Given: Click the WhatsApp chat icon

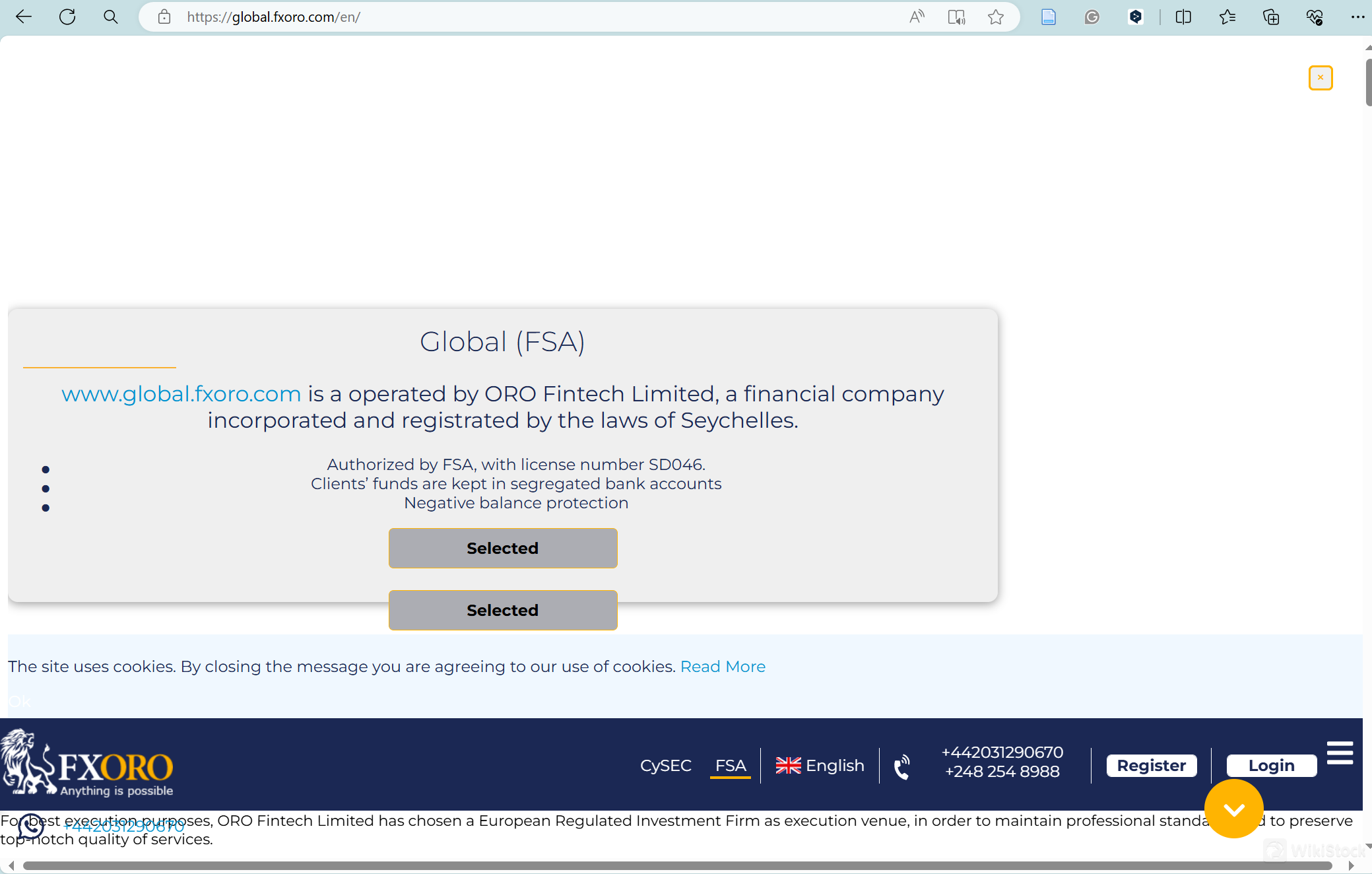Looking at the screenshot, I should click(x=31, y=826).
